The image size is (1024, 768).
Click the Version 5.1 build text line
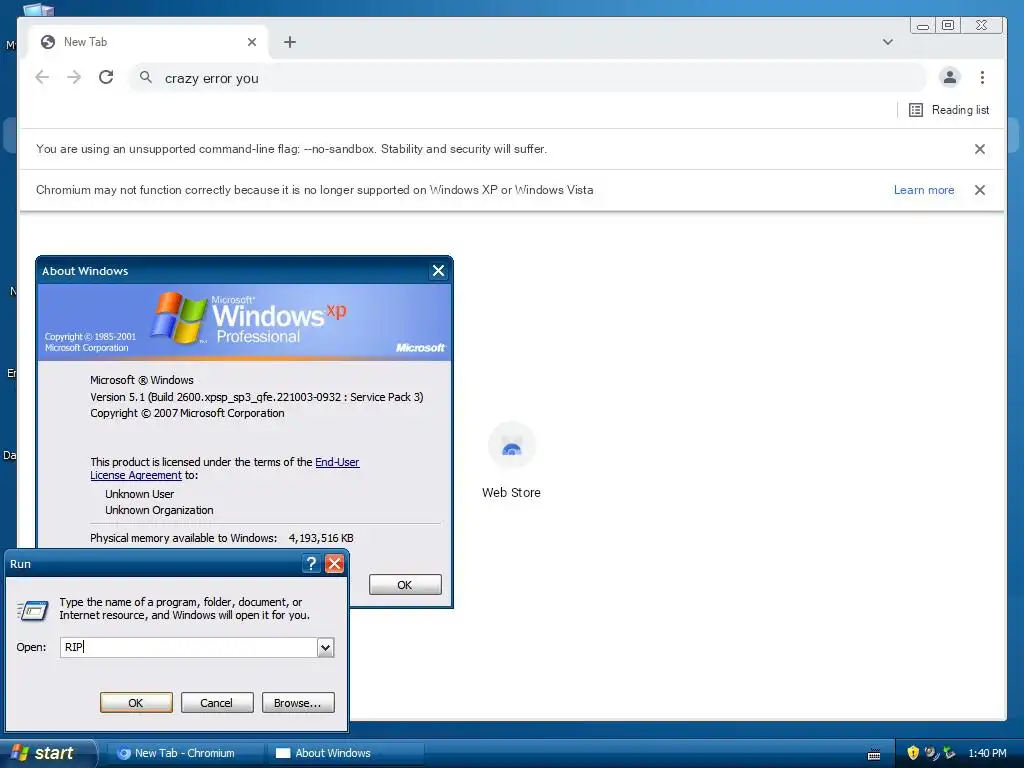pos(257,396)
